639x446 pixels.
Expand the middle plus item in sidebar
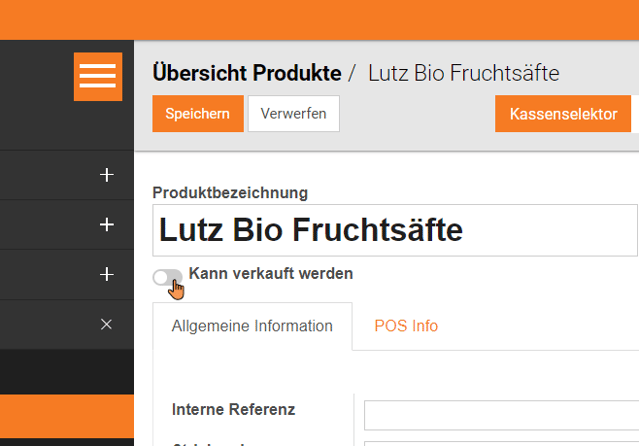(107, 225)
